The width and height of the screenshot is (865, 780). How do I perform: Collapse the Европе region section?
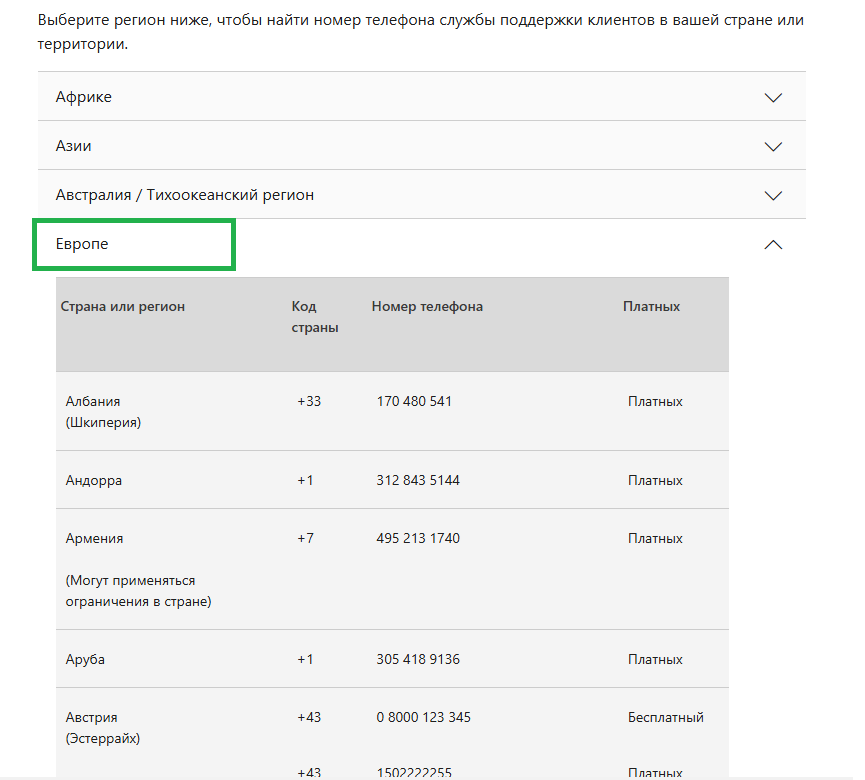[x=421, y=244]
